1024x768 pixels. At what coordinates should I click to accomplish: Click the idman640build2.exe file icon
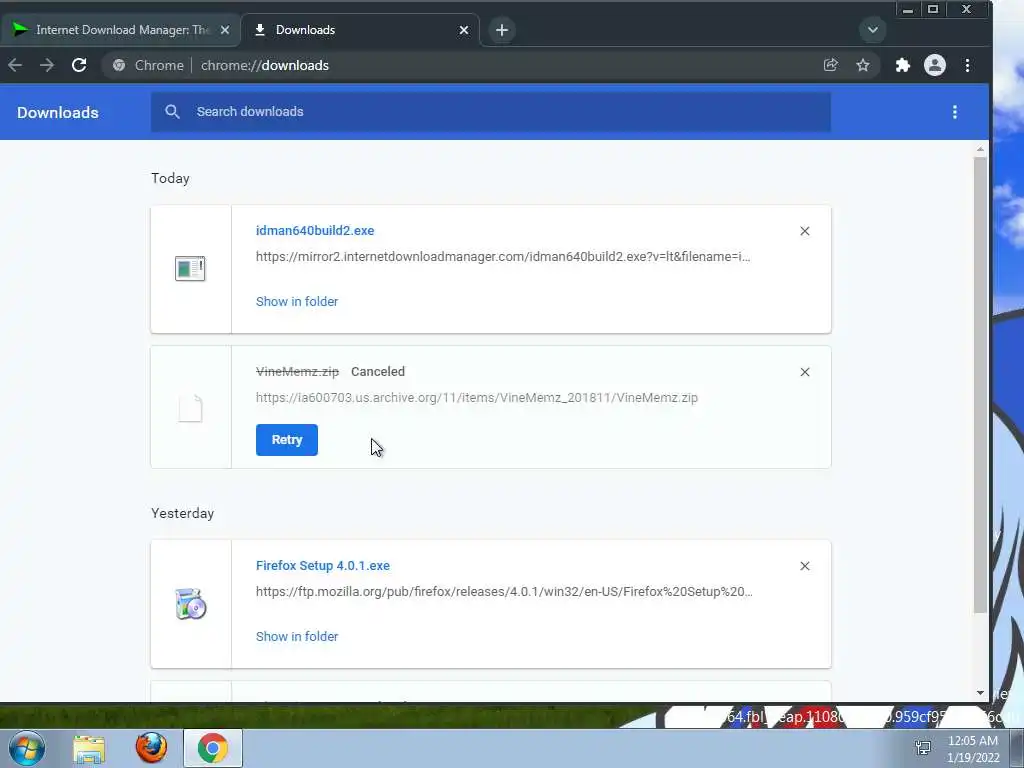pyautogui.click(x=190, y=268)
